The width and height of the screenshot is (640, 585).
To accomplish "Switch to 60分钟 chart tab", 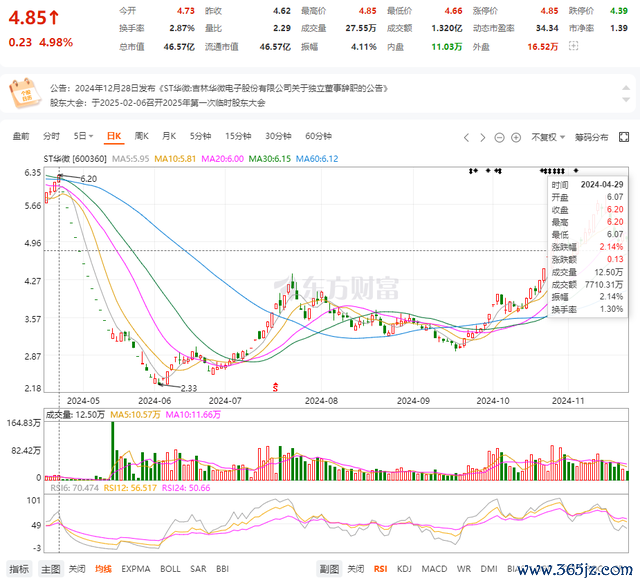I will [x=318, y=136].
